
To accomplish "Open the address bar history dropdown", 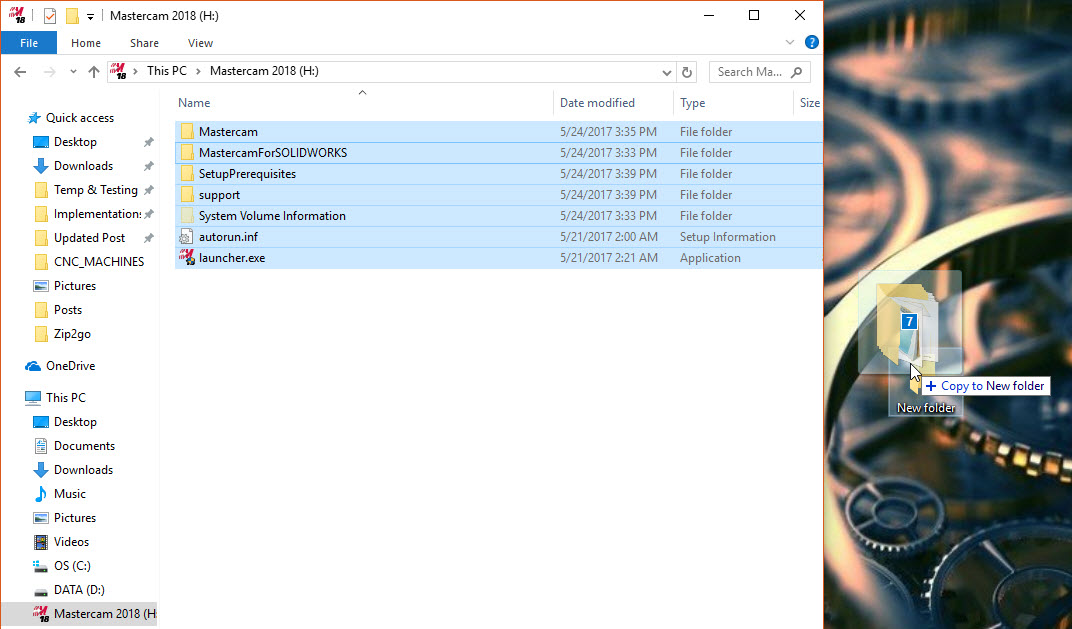I will click(667, 72).
